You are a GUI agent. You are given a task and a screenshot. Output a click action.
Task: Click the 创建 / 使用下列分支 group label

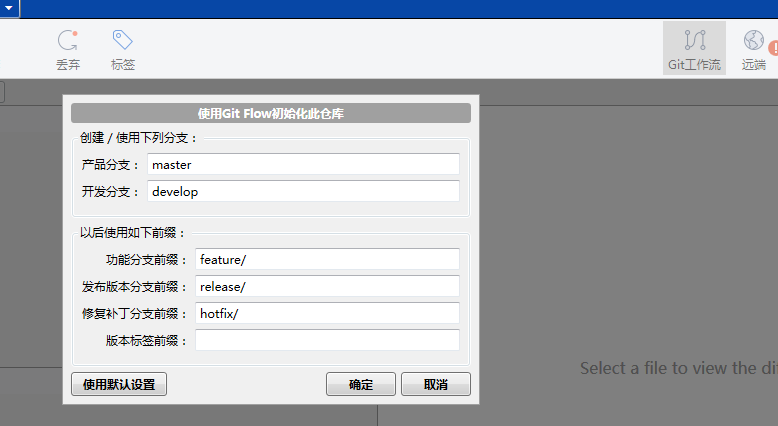(138, 138)
